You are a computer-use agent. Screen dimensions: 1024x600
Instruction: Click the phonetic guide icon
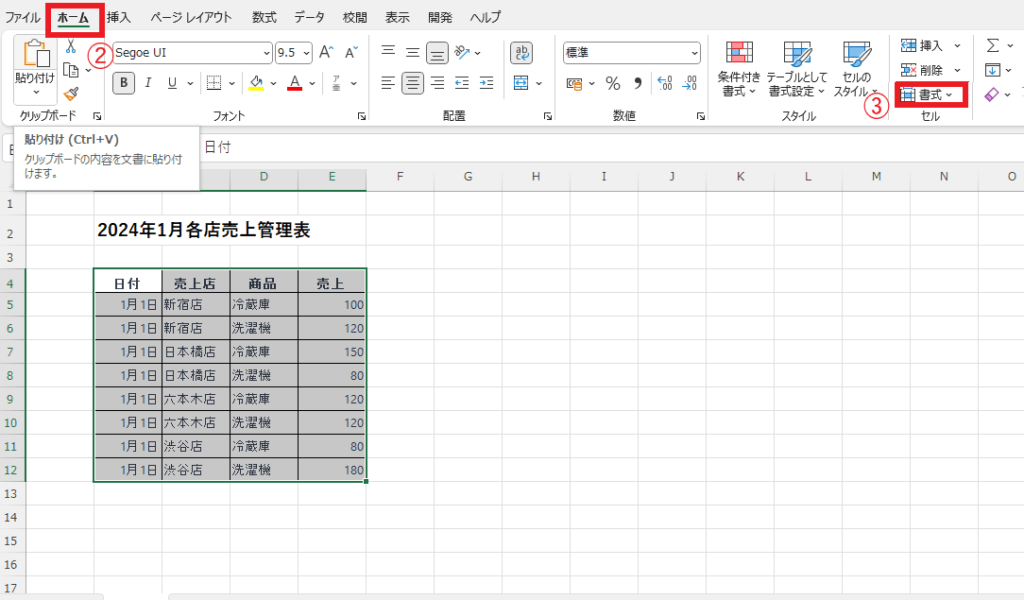tap(336, 83)
